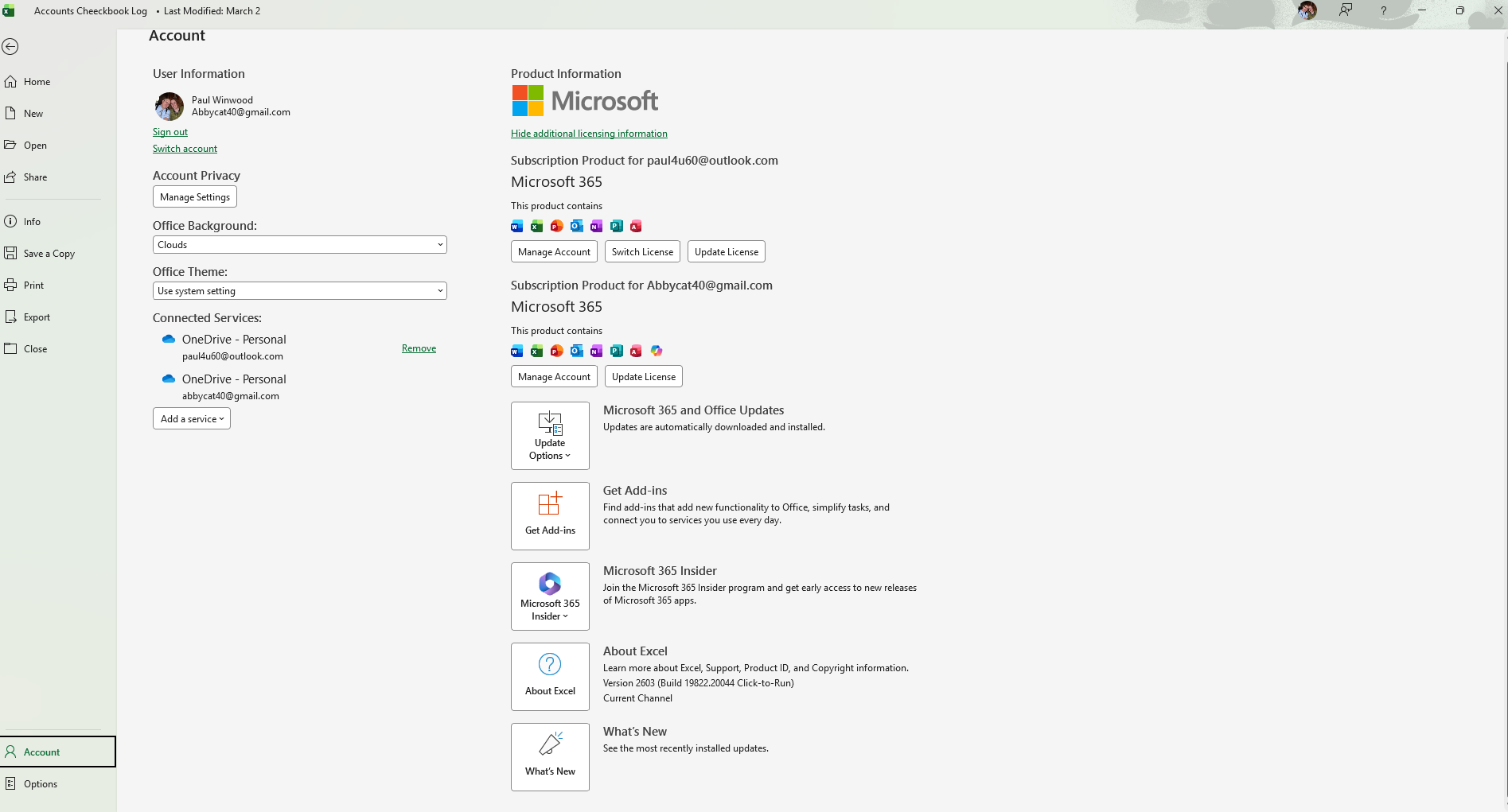The width and height of the screenshot is (1508, 812).
Task: Open the account avatar in title bar
Action: pyautogui.click(x=1307, y=10)
